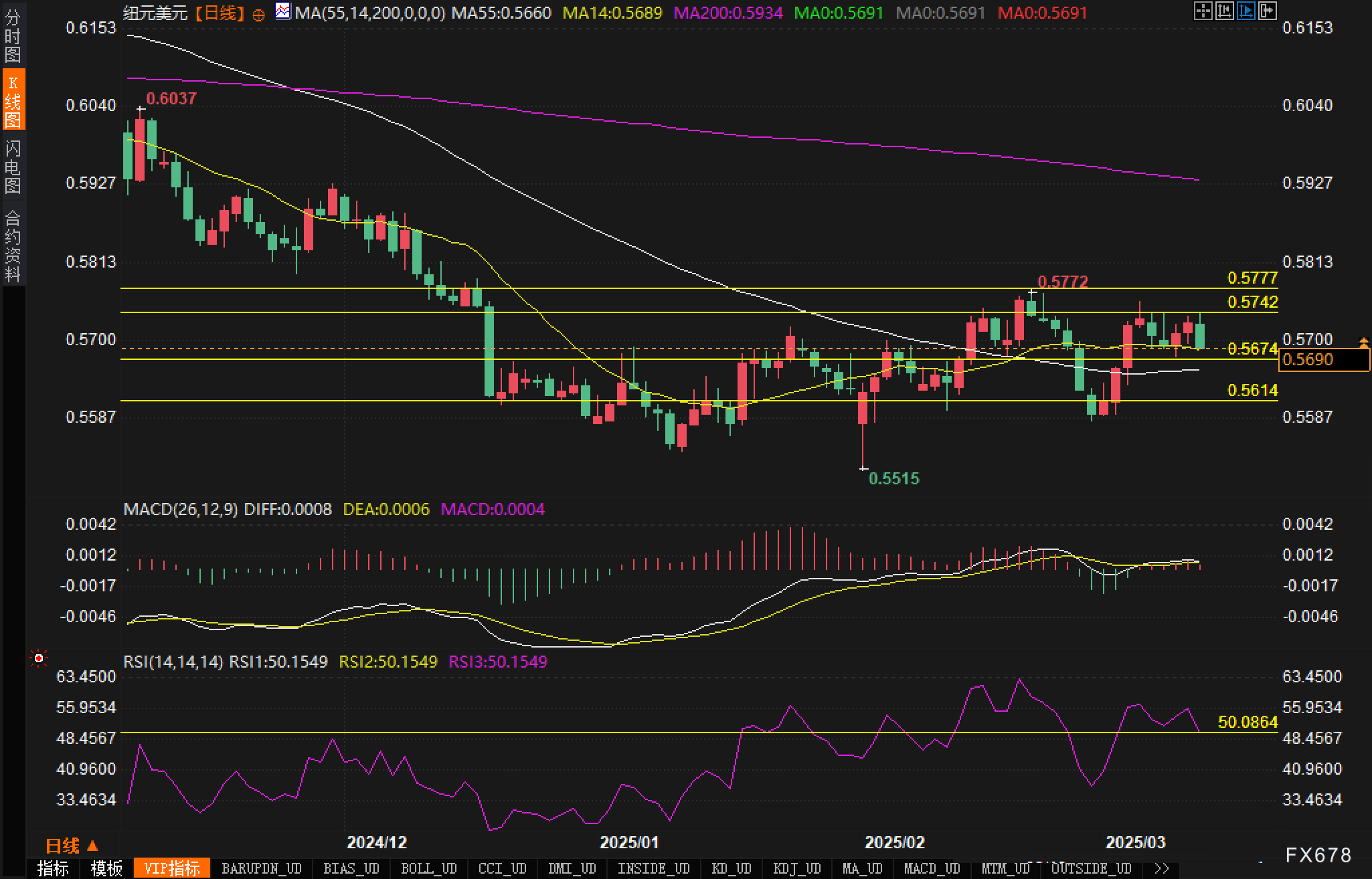Switch to 闪电图 sidebar view

pyautogui.click(x=13, y=167)
